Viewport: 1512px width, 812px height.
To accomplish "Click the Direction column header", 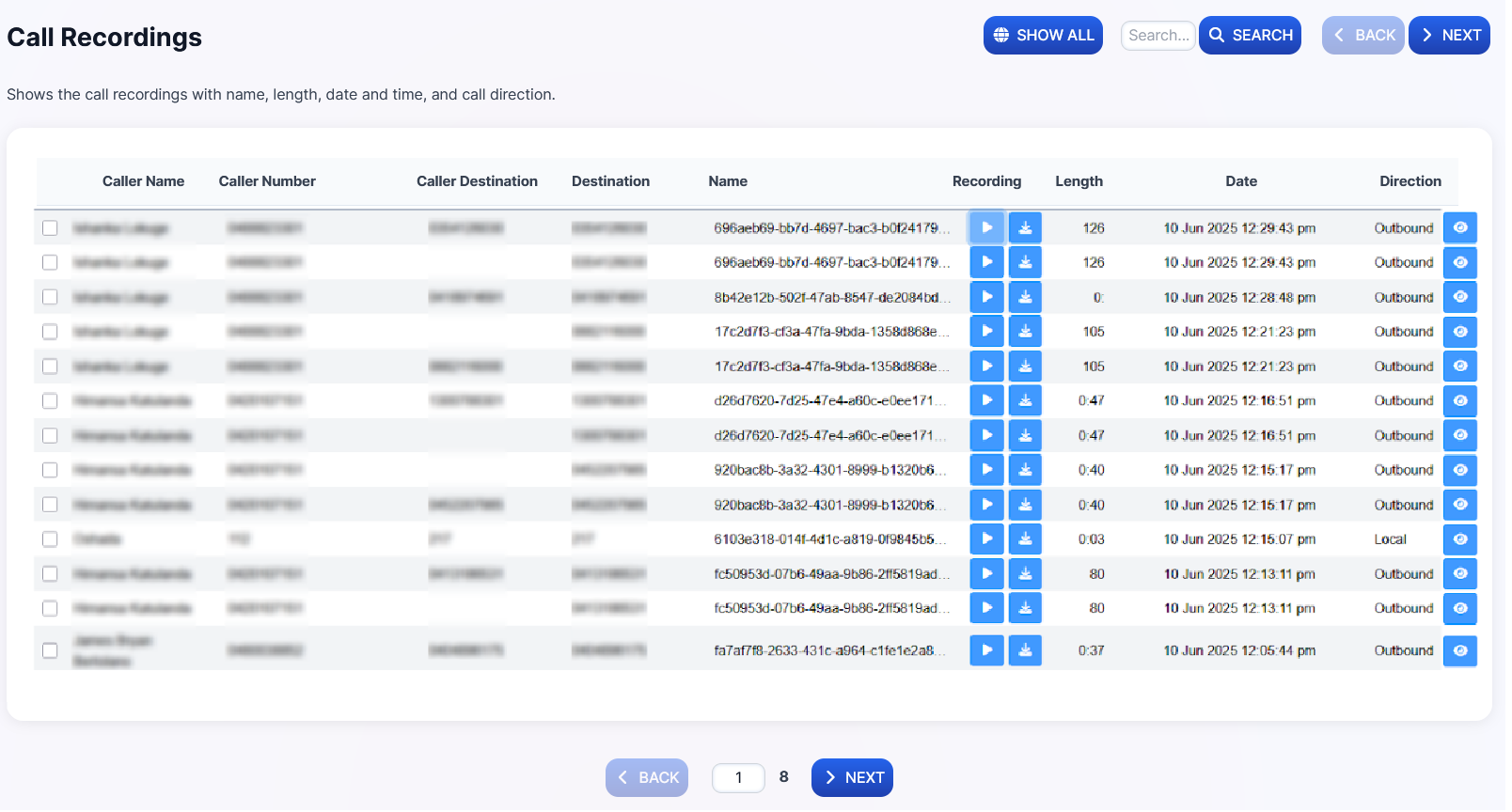I will click(x=1410, y=181).
